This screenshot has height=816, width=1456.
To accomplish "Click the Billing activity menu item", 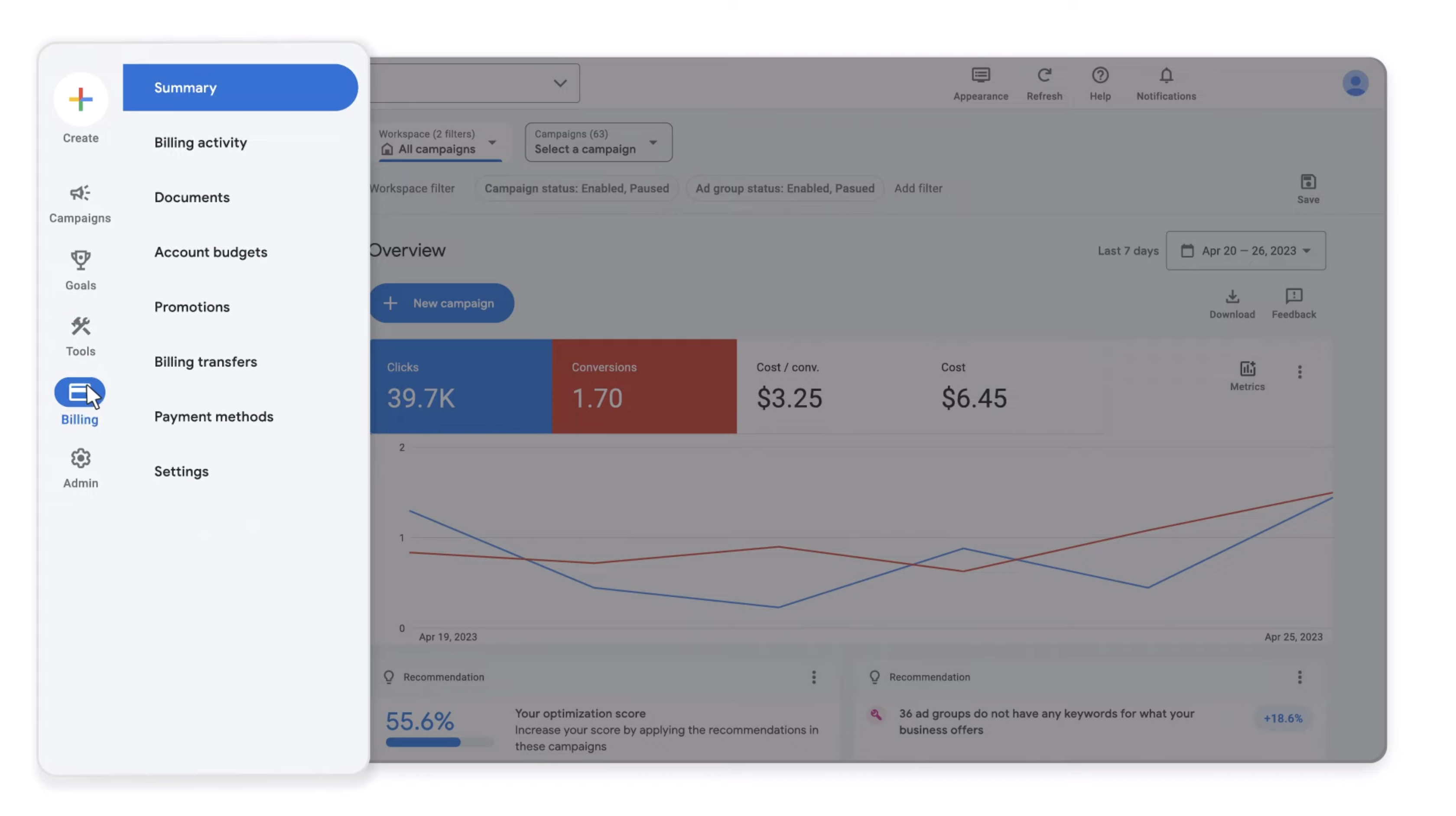I will pos(200,142).
